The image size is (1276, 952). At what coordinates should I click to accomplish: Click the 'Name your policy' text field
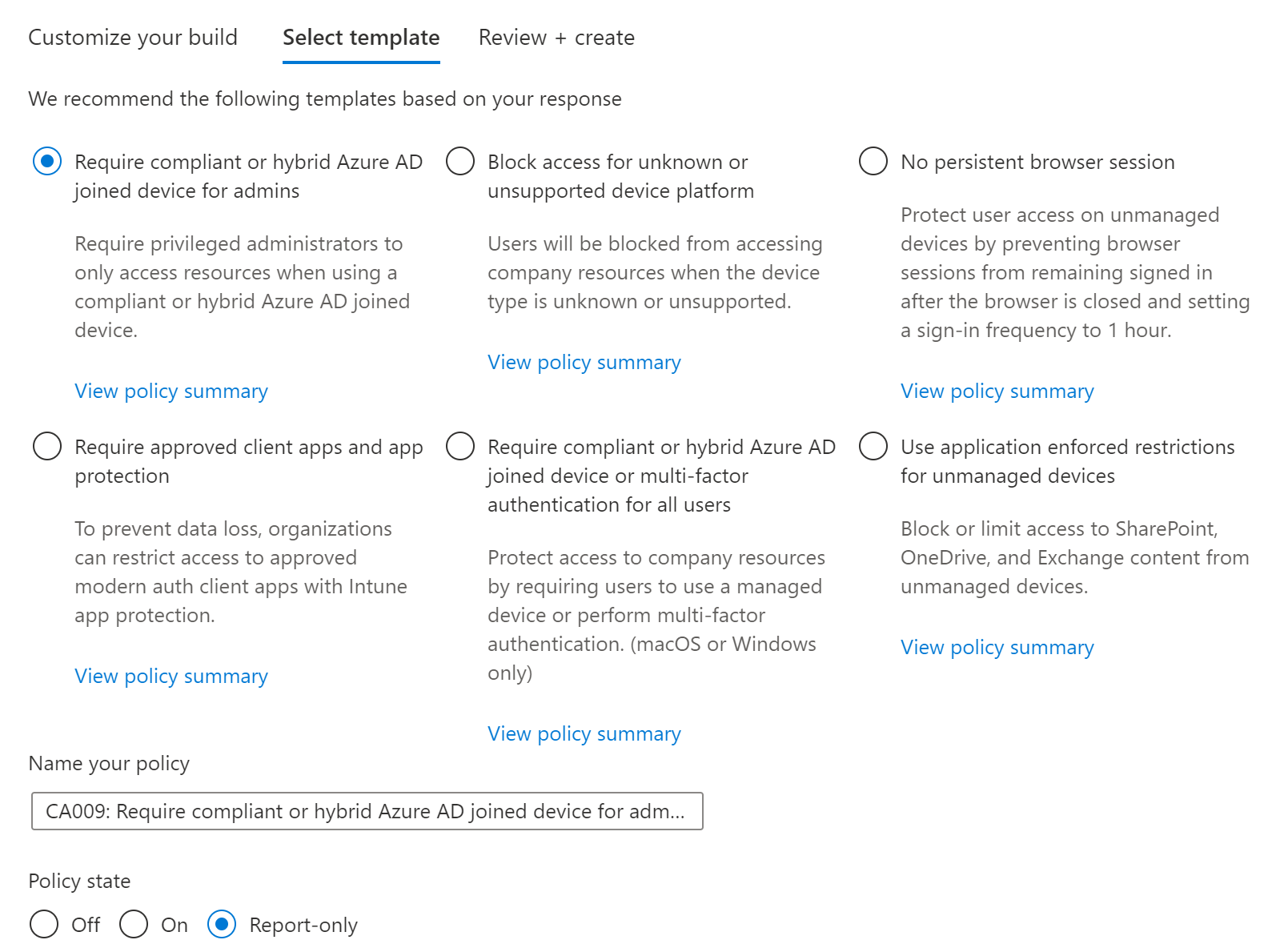(x=367, y=811)
